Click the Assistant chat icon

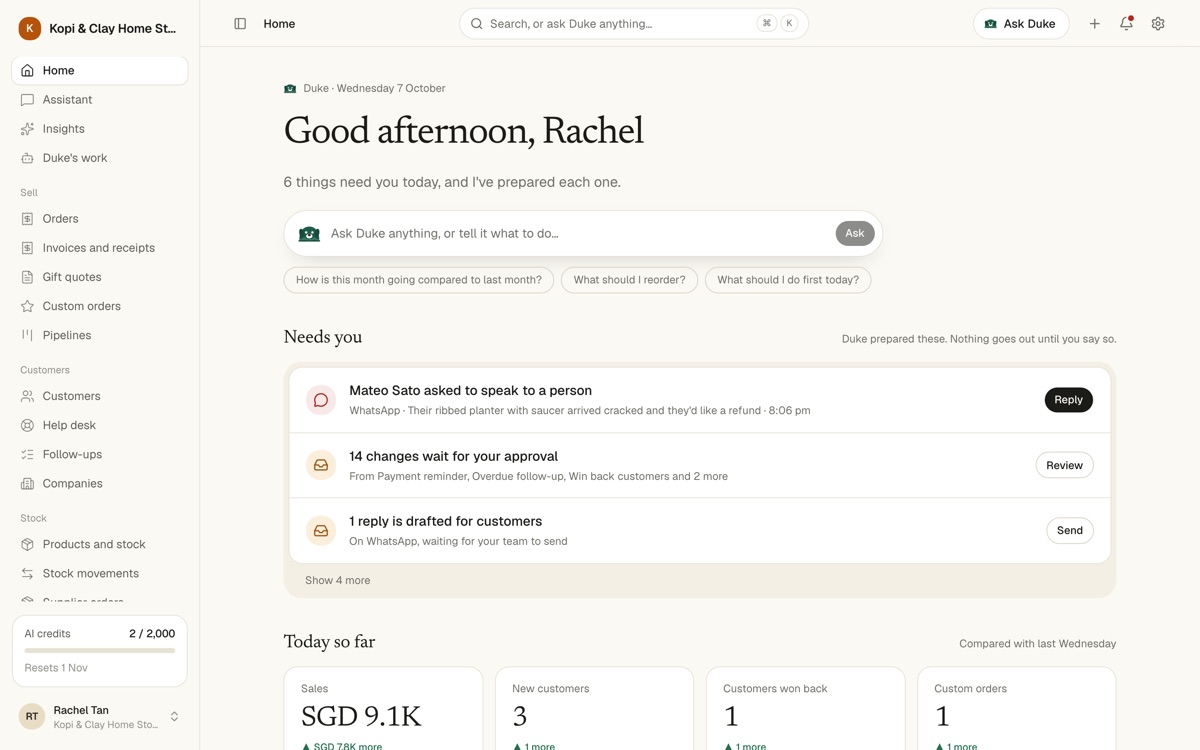click(x=28, y=99)
